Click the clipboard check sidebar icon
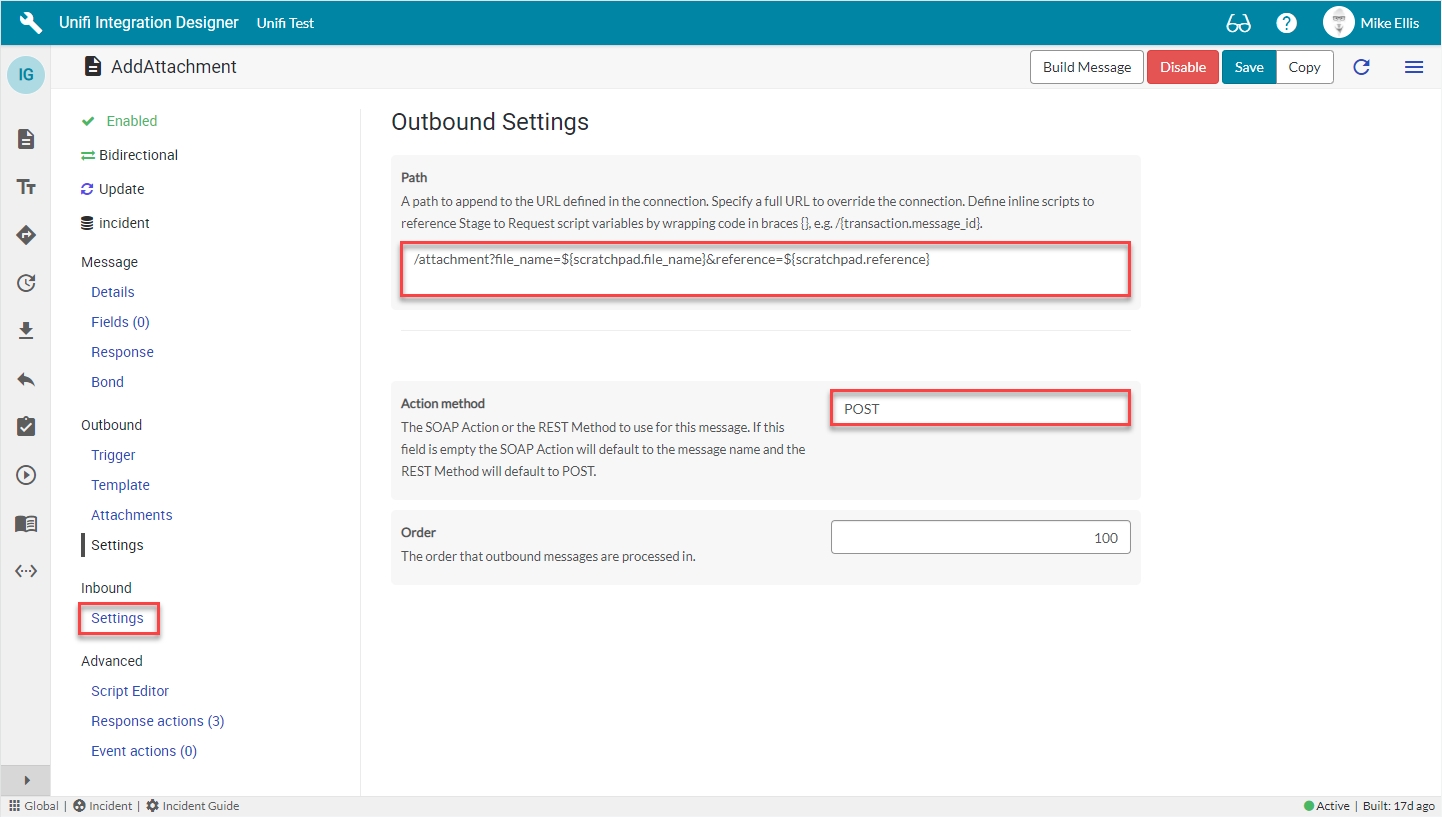 tap(26, 427)
